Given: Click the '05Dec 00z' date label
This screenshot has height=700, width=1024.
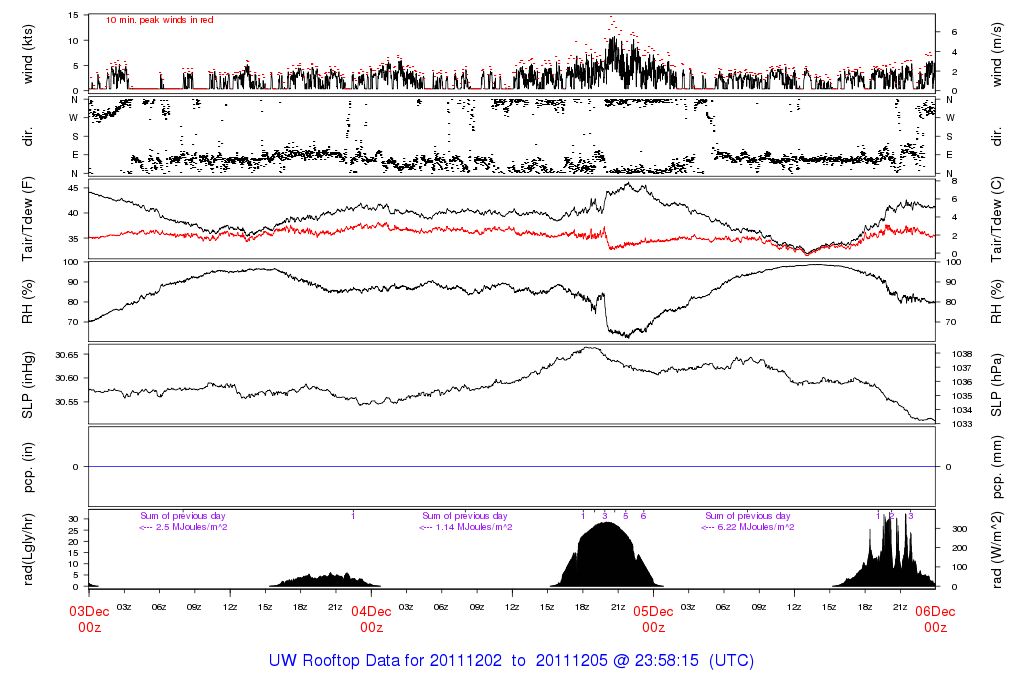Looking at the screenshot, I should [654, 619].
